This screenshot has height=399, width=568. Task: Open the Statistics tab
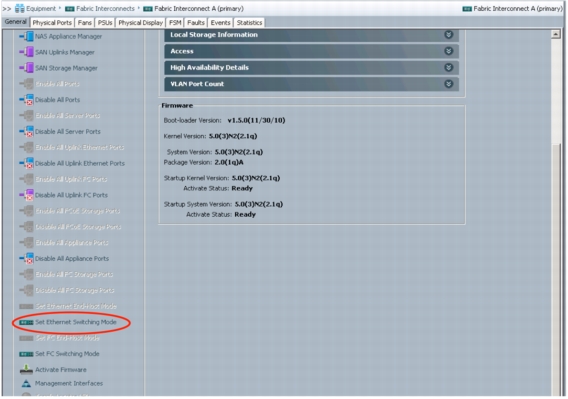[x=249, y=22]
